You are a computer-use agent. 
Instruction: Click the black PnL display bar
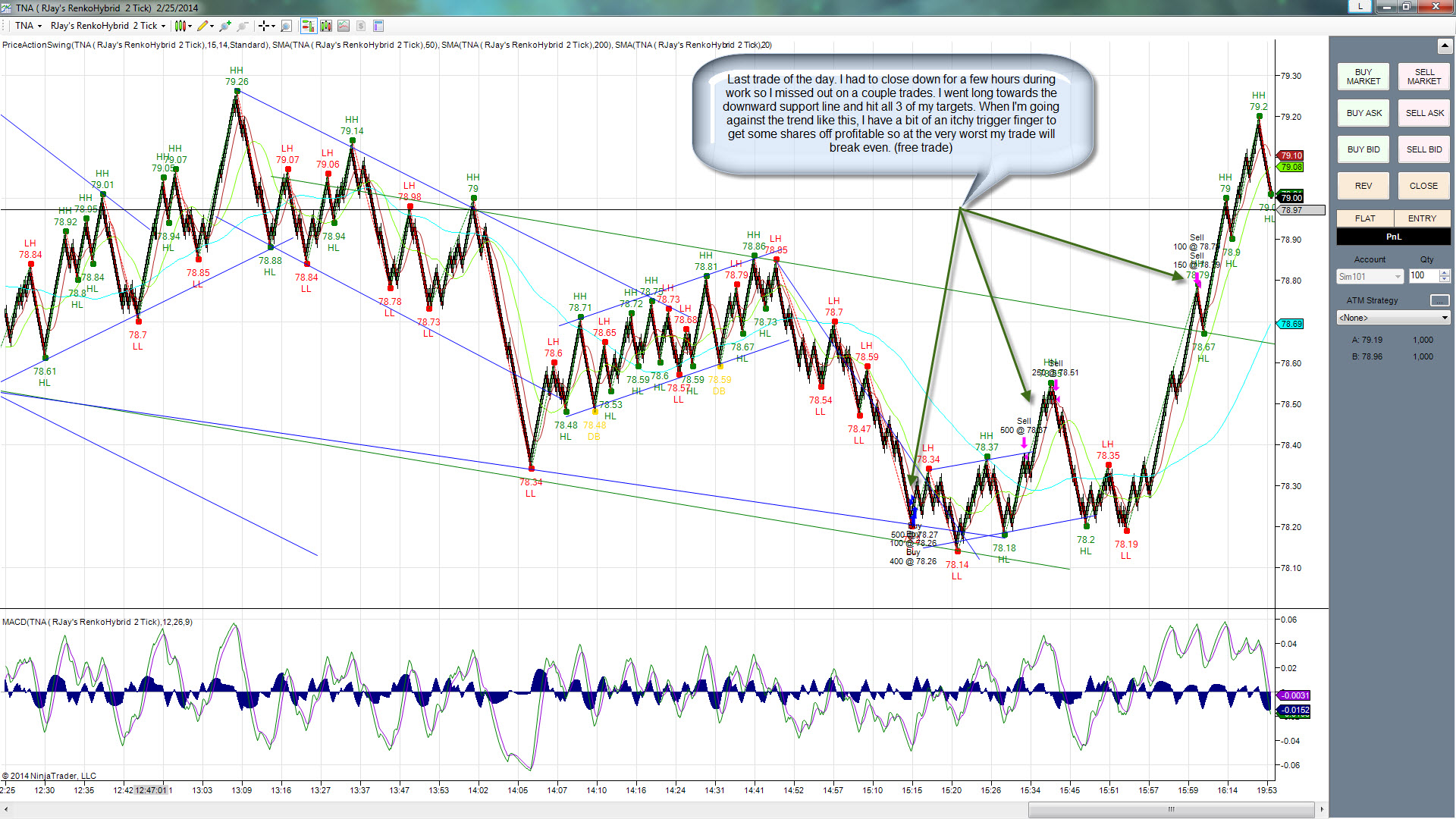tap(1393, 237)
